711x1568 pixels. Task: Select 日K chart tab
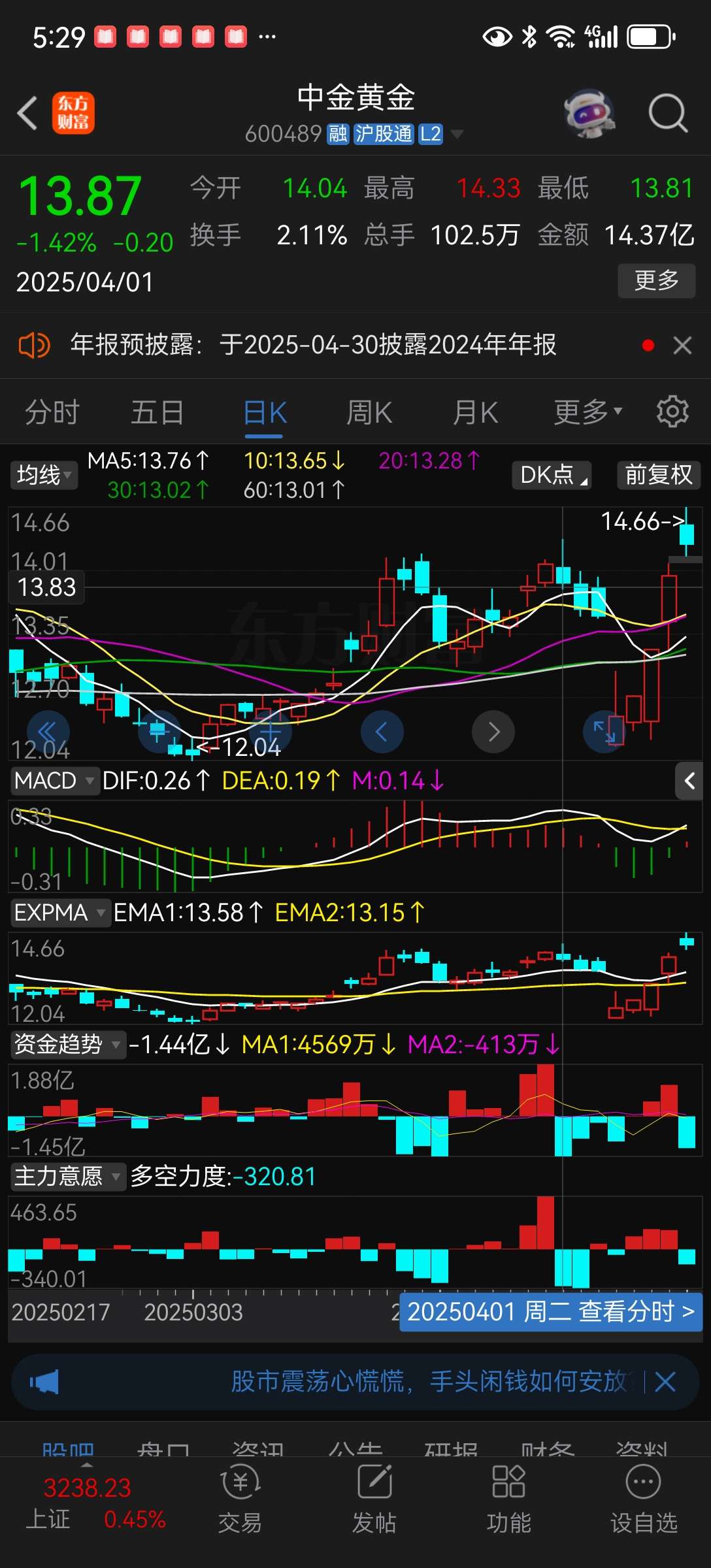(264, 412)
